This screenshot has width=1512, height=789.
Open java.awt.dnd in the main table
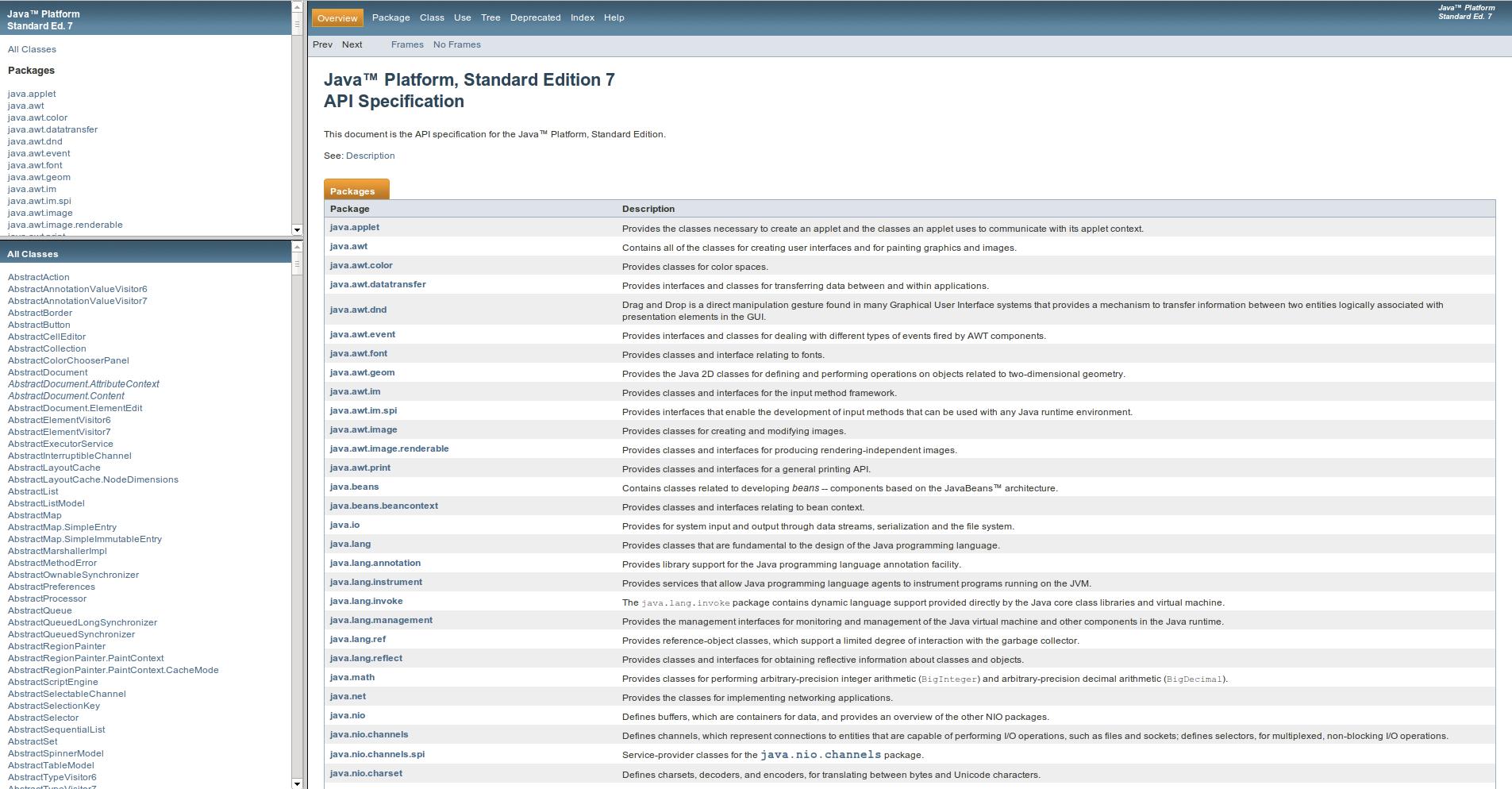358,310
